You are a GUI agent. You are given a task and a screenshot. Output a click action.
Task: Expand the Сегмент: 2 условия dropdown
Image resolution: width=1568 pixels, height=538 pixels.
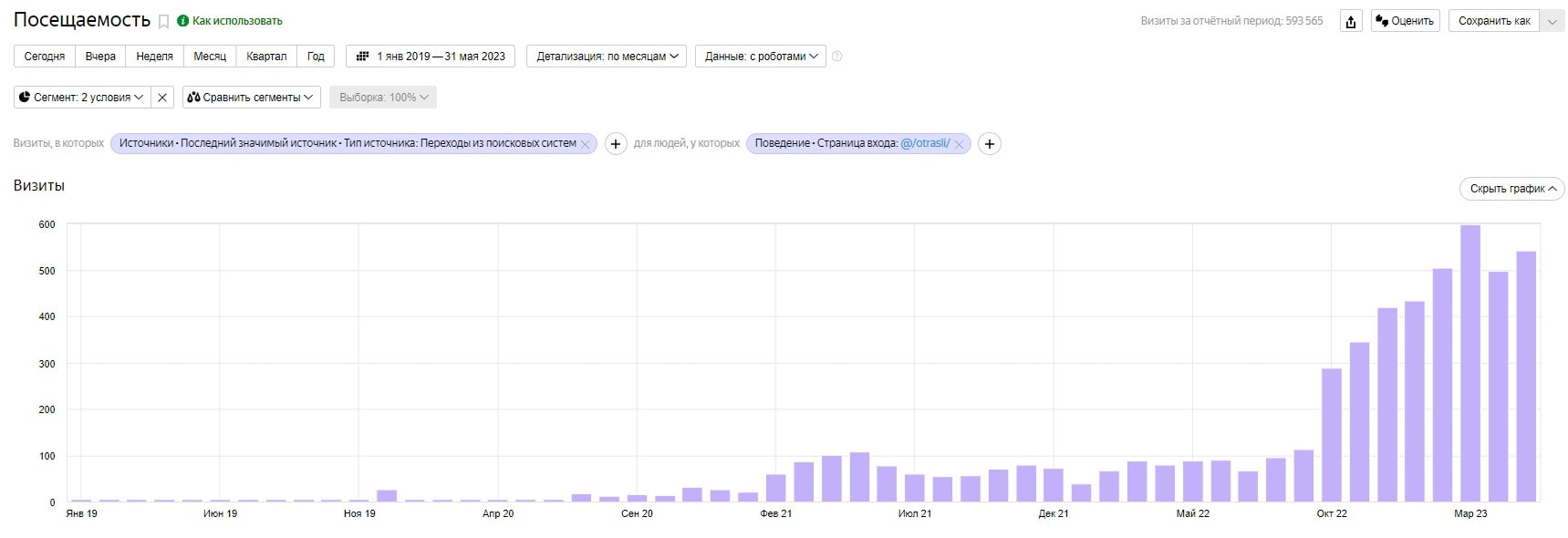click(81, 98)
